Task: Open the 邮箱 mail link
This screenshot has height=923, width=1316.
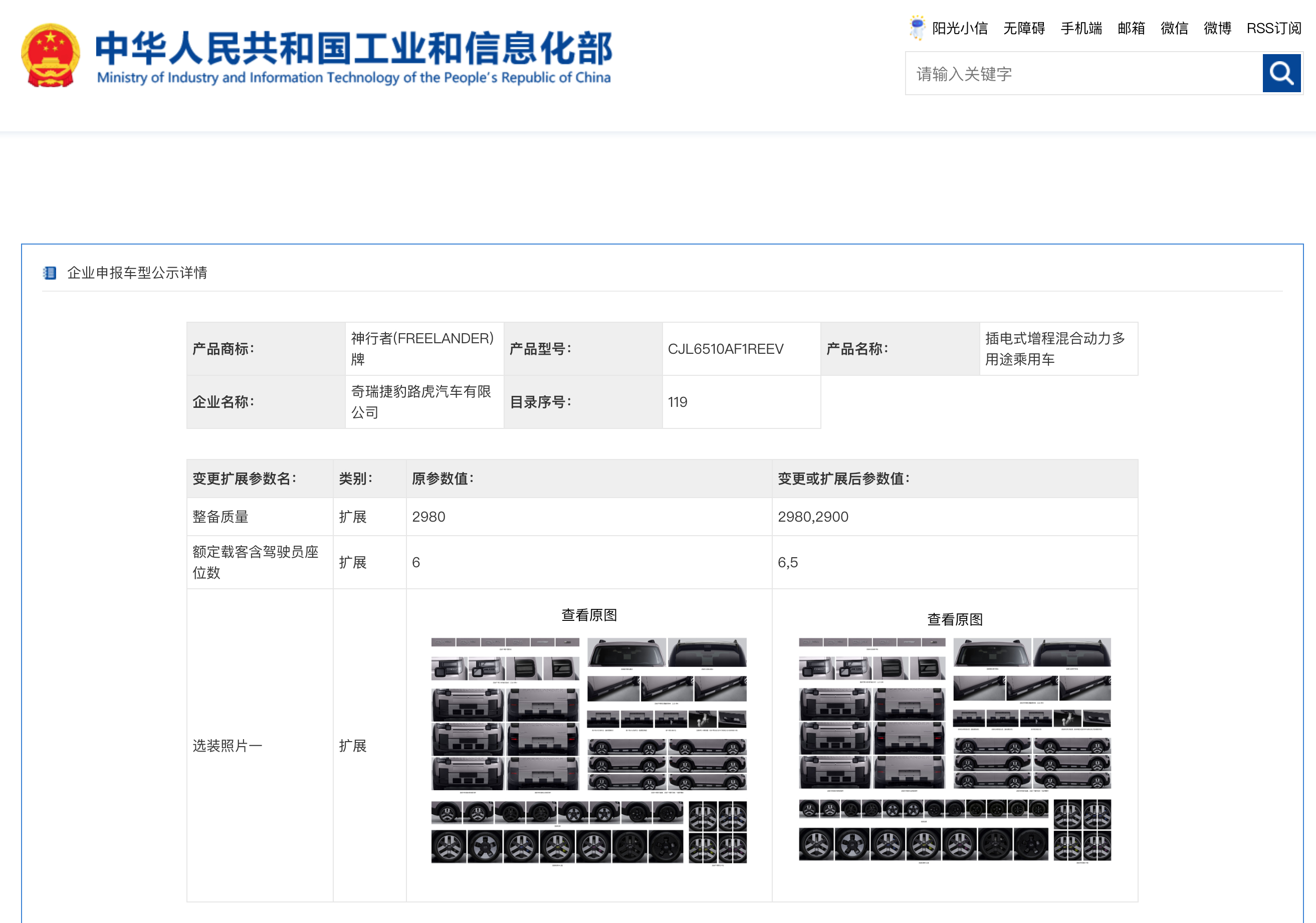Action: [x=1131, y=28]
